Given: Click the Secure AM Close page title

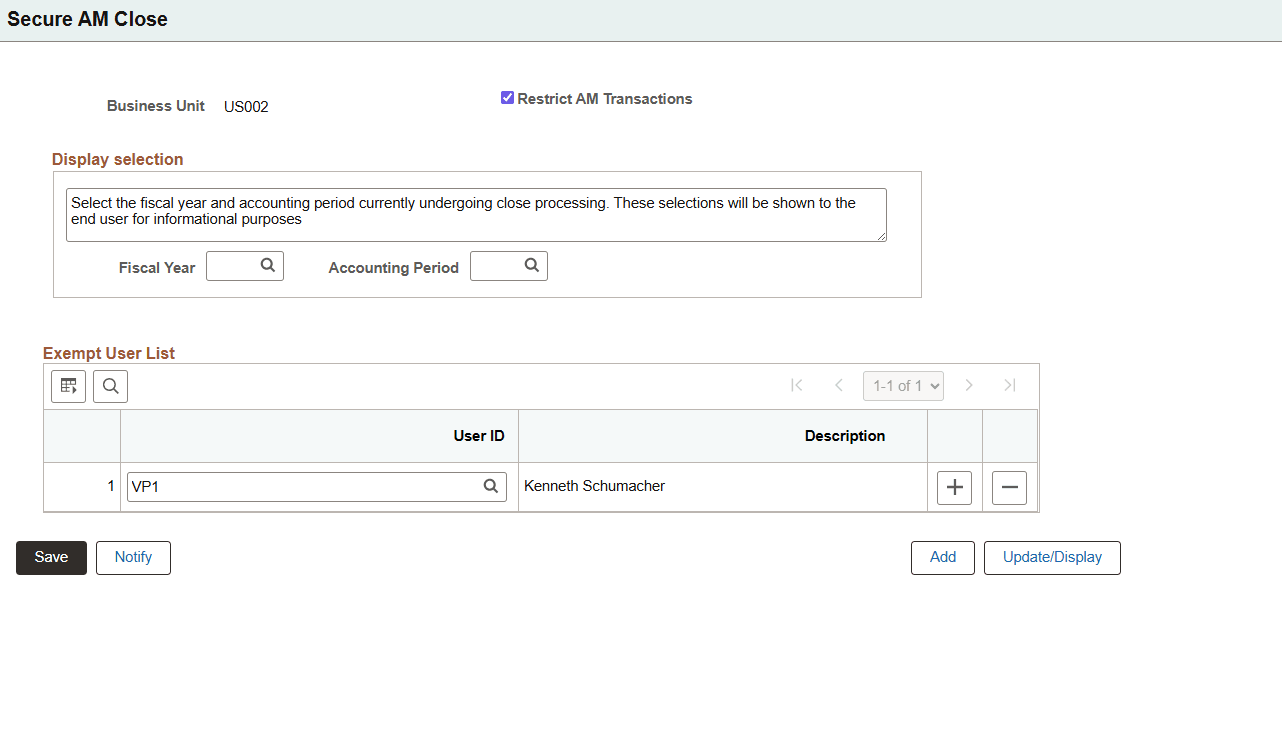Looking at the screenshot, I should 88,19.
